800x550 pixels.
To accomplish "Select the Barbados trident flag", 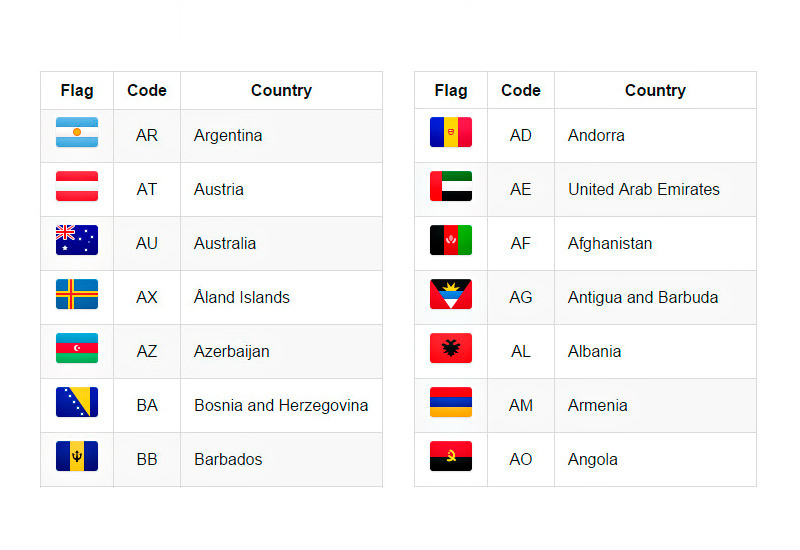I will [77, 456].
